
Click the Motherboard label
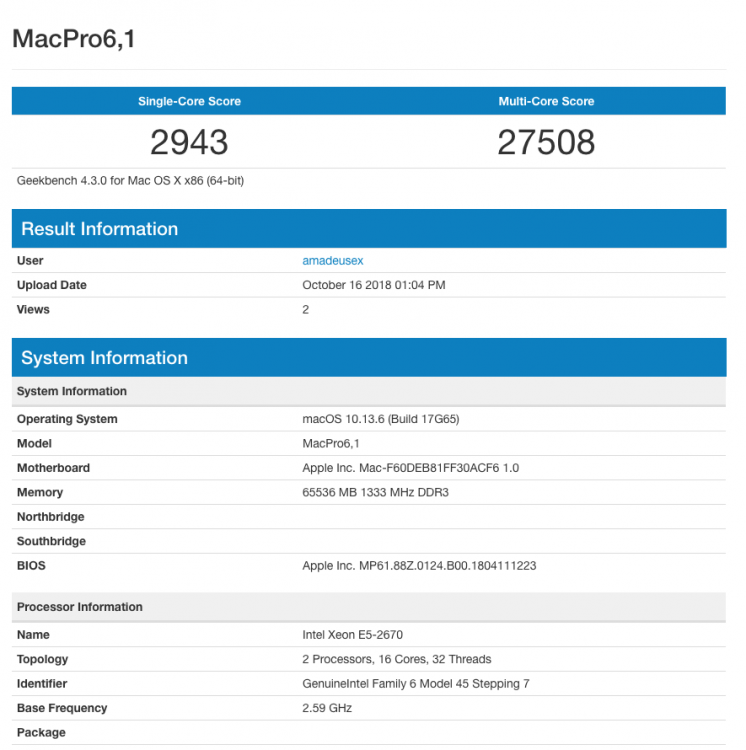[x=53, y=468]
